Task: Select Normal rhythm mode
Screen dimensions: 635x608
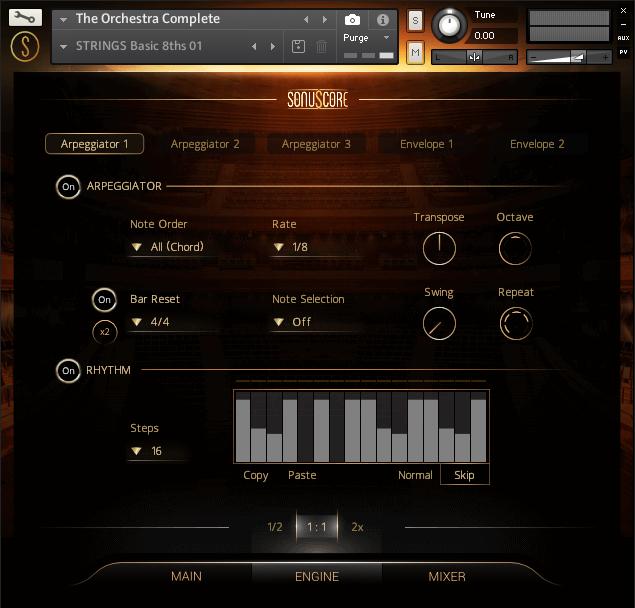Action: (415, 475)
